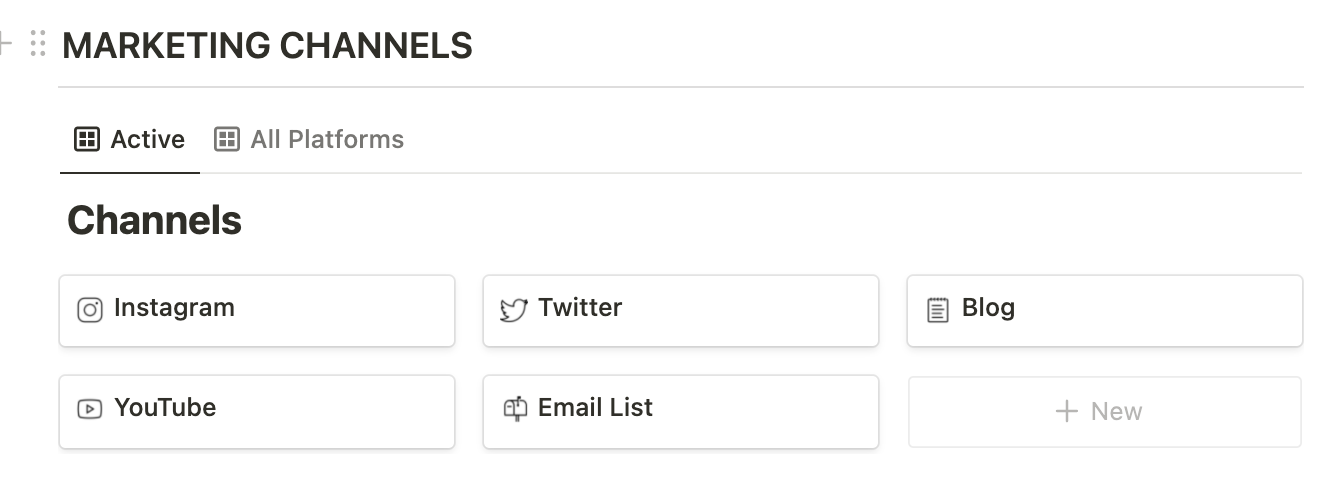Click the plus icon in New card

tap(1067, 411)
